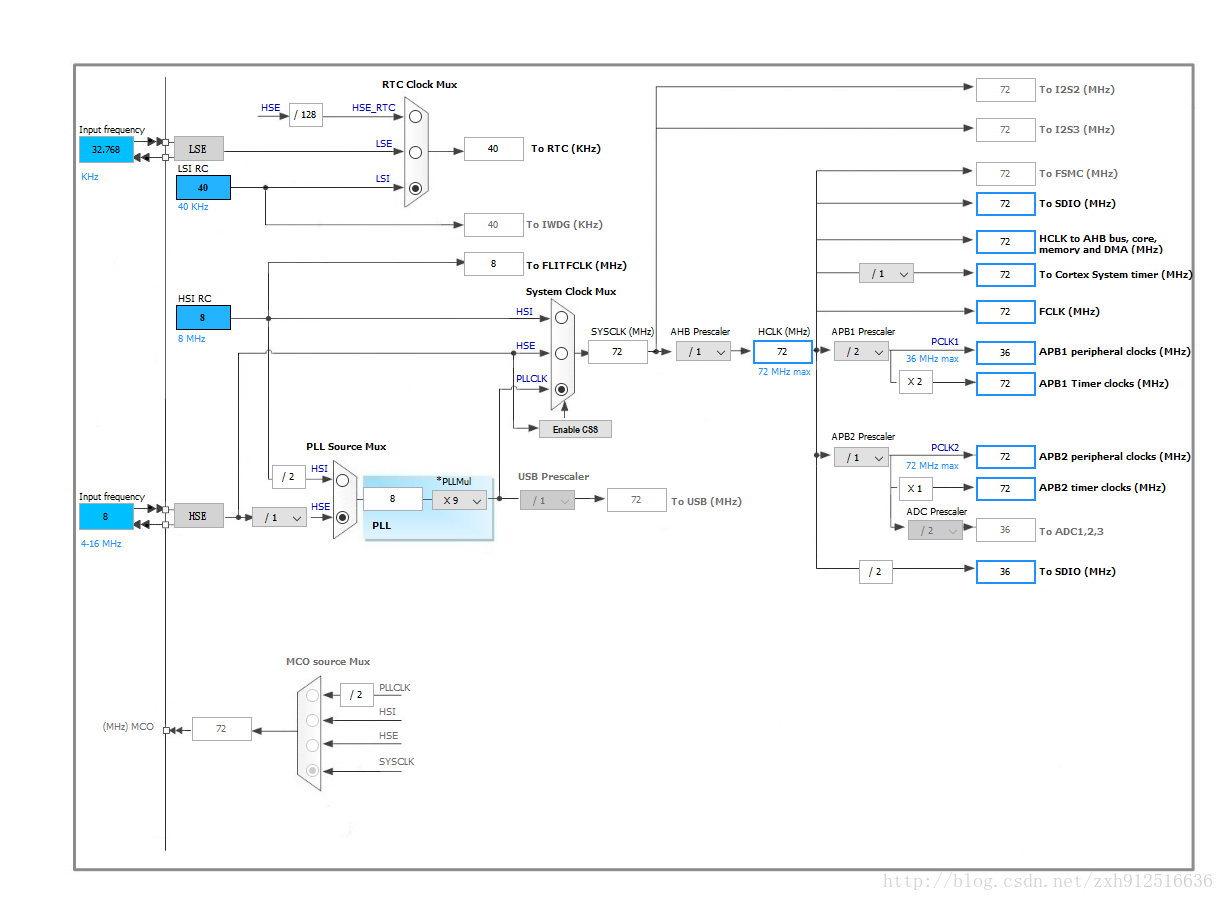
Task: Select LSI in RTC Clock Mux
Action: point(415,187)
